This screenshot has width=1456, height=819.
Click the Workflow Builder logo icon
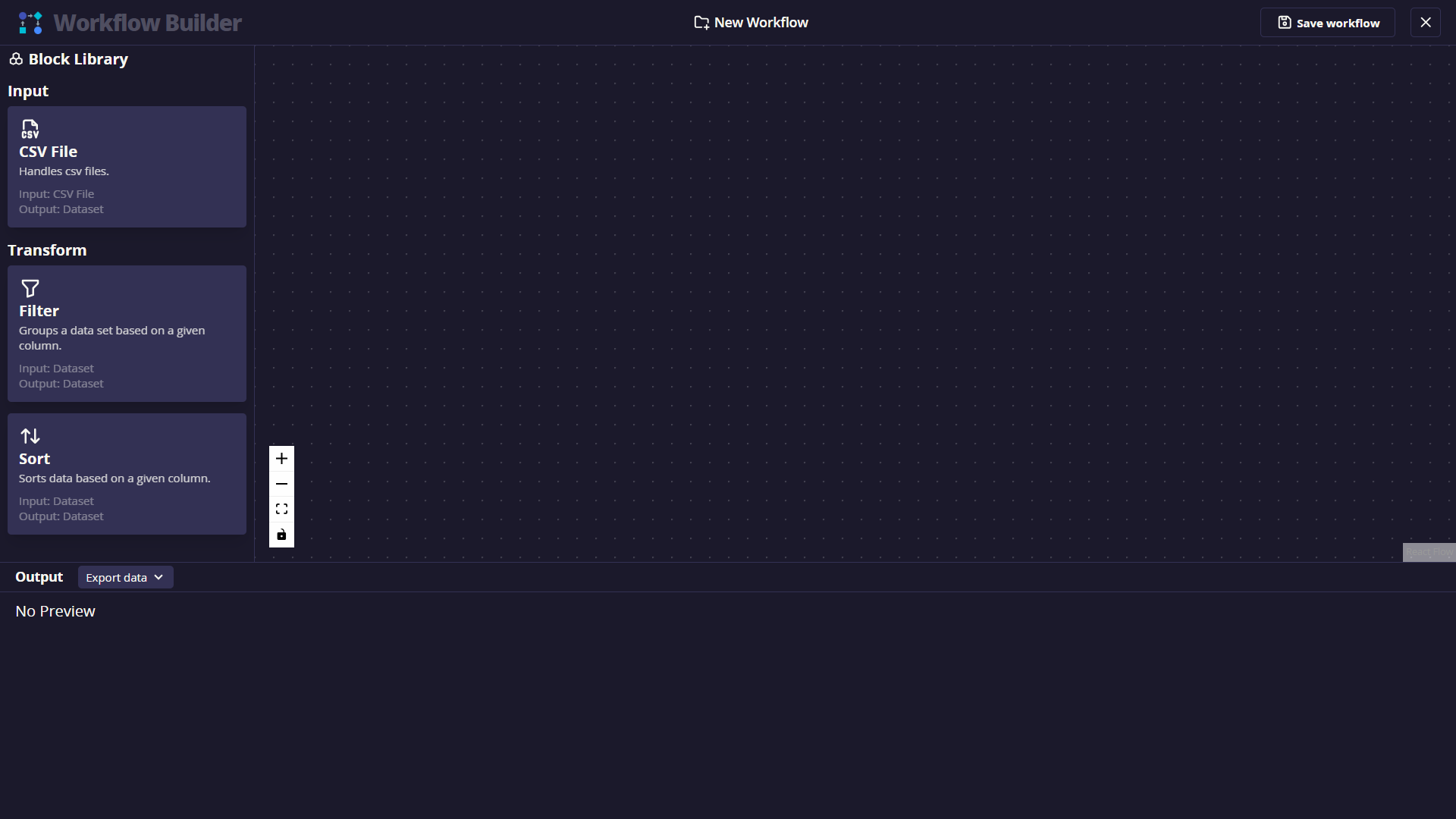pyautogui.click(x=30, y=23)
